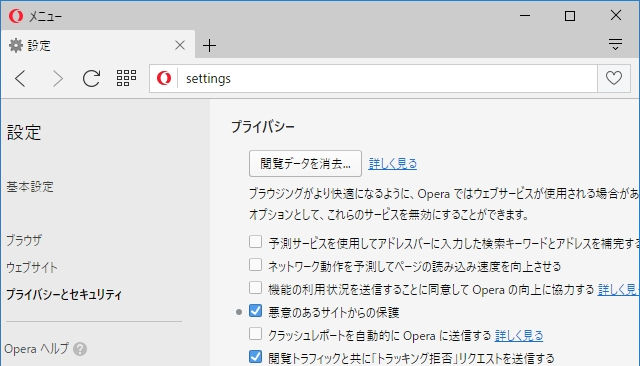The width and height of the screenshot is (640, 366).
Task: Open 詳しく見る link beside clear data button
Action: tap(393, 164)
